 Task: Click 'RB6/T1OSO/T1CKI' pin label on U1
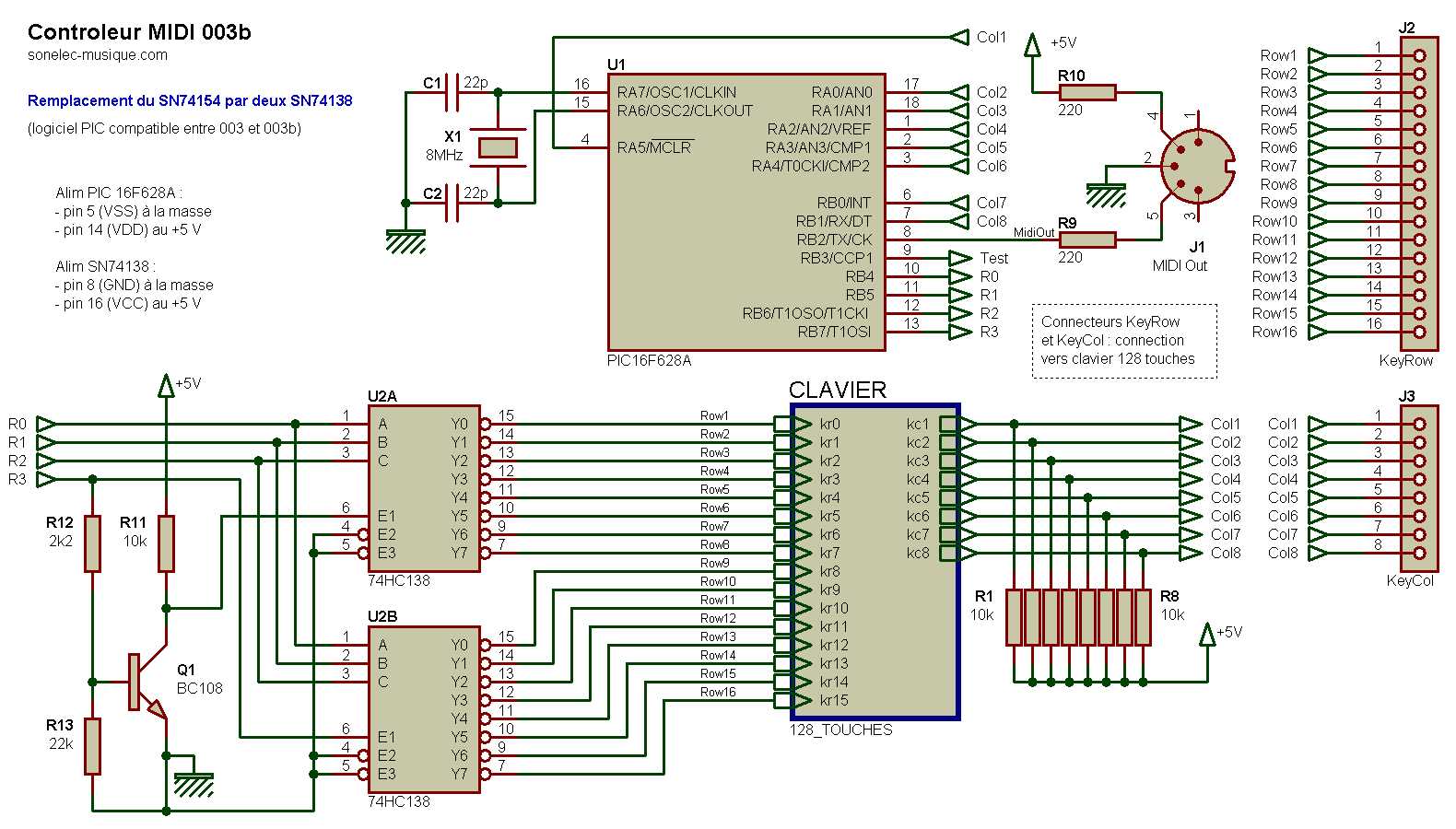coord(805,313)
